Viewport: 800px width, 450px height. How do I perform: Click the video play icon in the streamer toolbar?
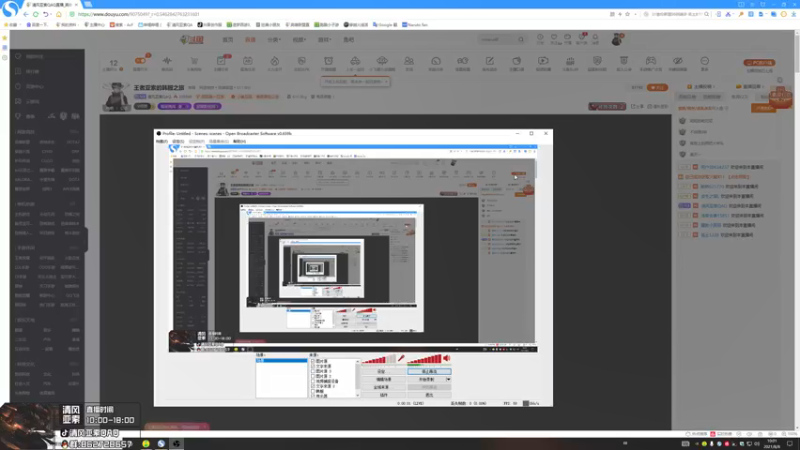tap(543, 61)
